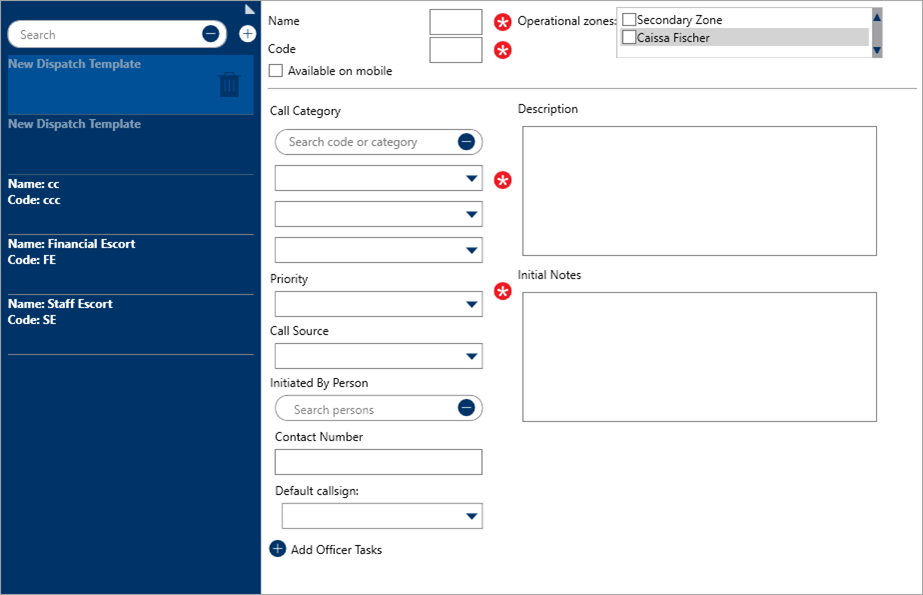Clear the Call Category search field icon
The height and width of the screenshot is (595, 923).
(x=466, y=142)
